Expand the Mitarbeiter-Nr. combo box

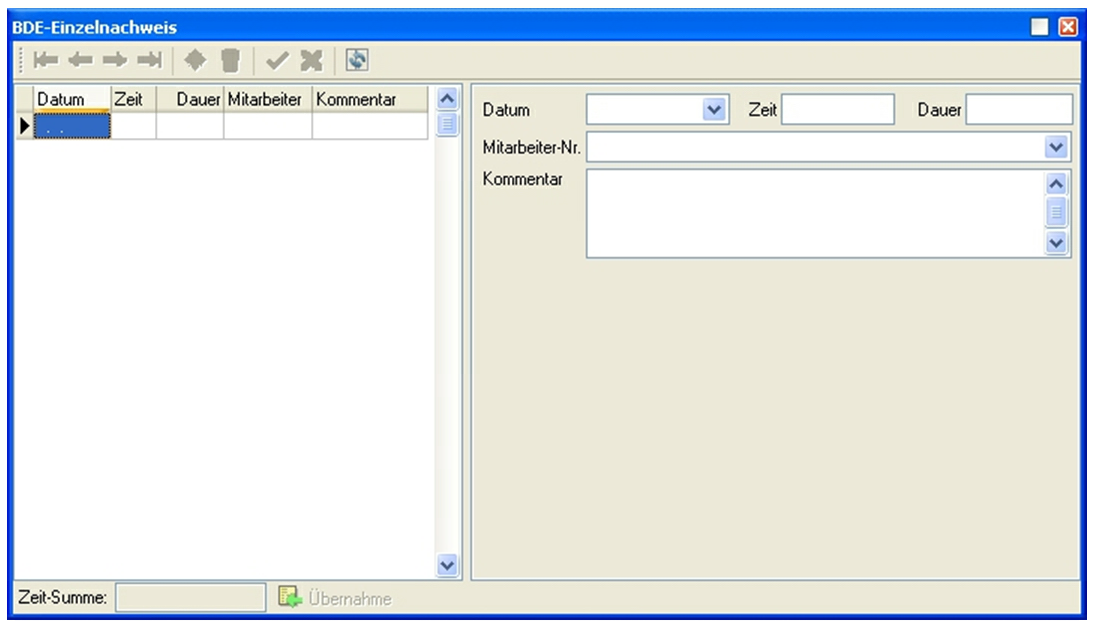point(1056,148)
